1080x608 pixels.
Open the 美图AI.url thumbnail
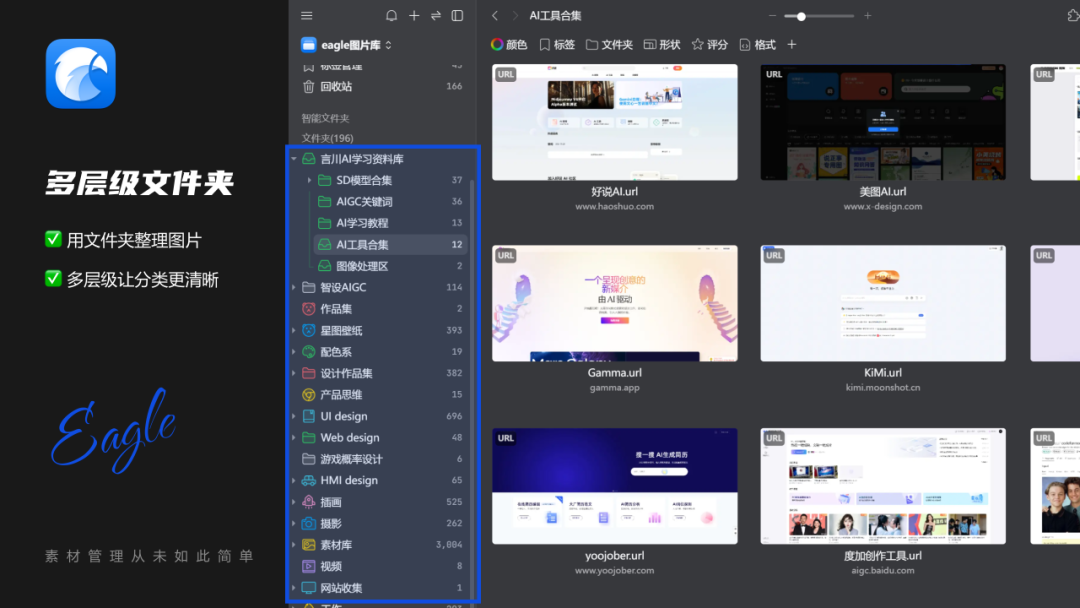pyautogui.click(x=883, y=123)
